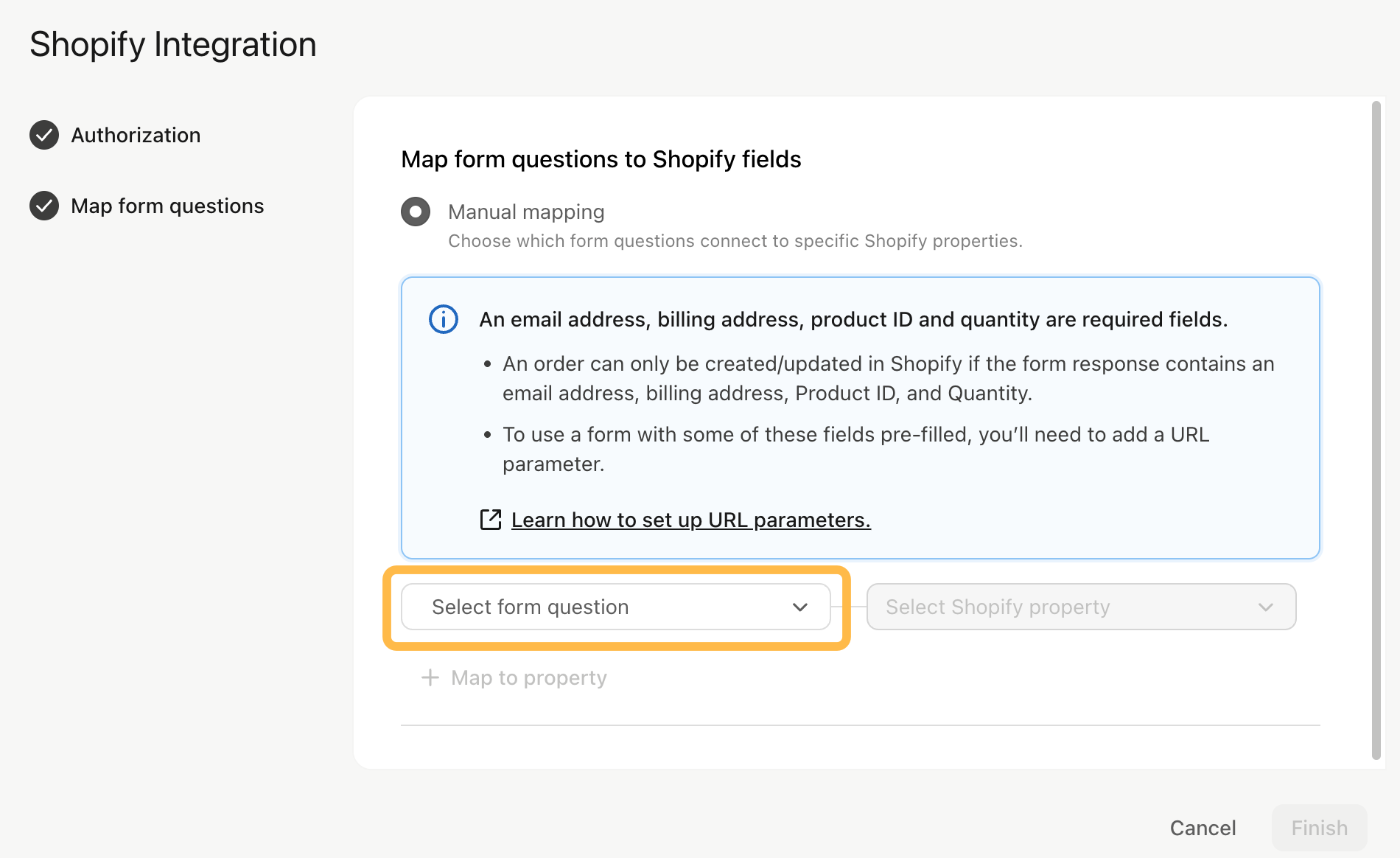Click the Manual mapping description text
Image resolution: width=1400 pixels, height=858 pixels.
pyautogui.click(x=735, y=241)
